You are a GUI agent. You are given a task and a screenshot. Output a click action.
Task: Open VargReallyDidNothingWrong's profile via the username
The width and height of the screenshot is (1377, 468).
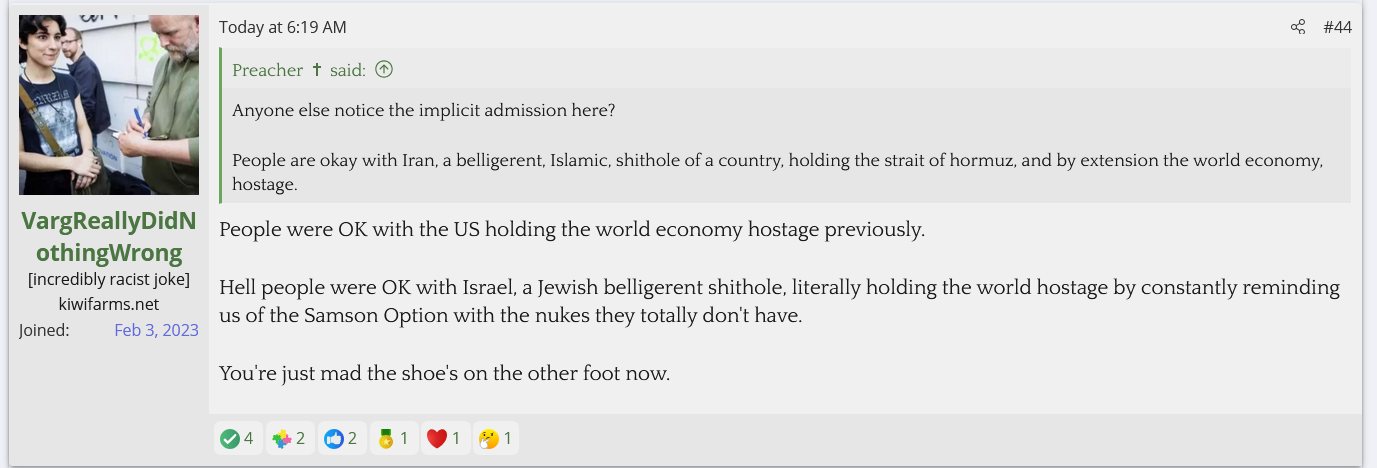(108, 237)
